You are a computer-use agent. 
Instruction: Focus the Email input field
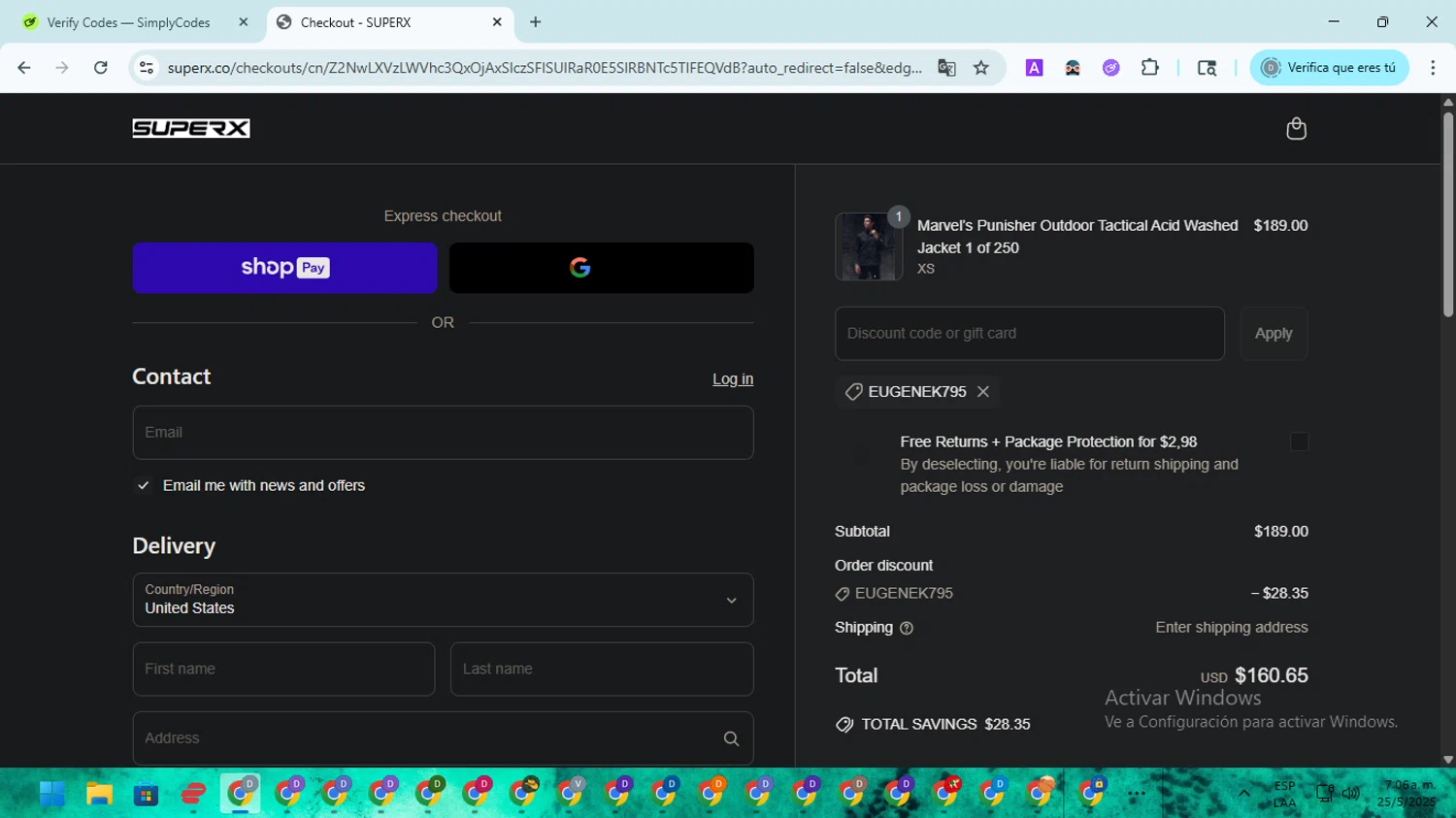[x=443, y=433]
